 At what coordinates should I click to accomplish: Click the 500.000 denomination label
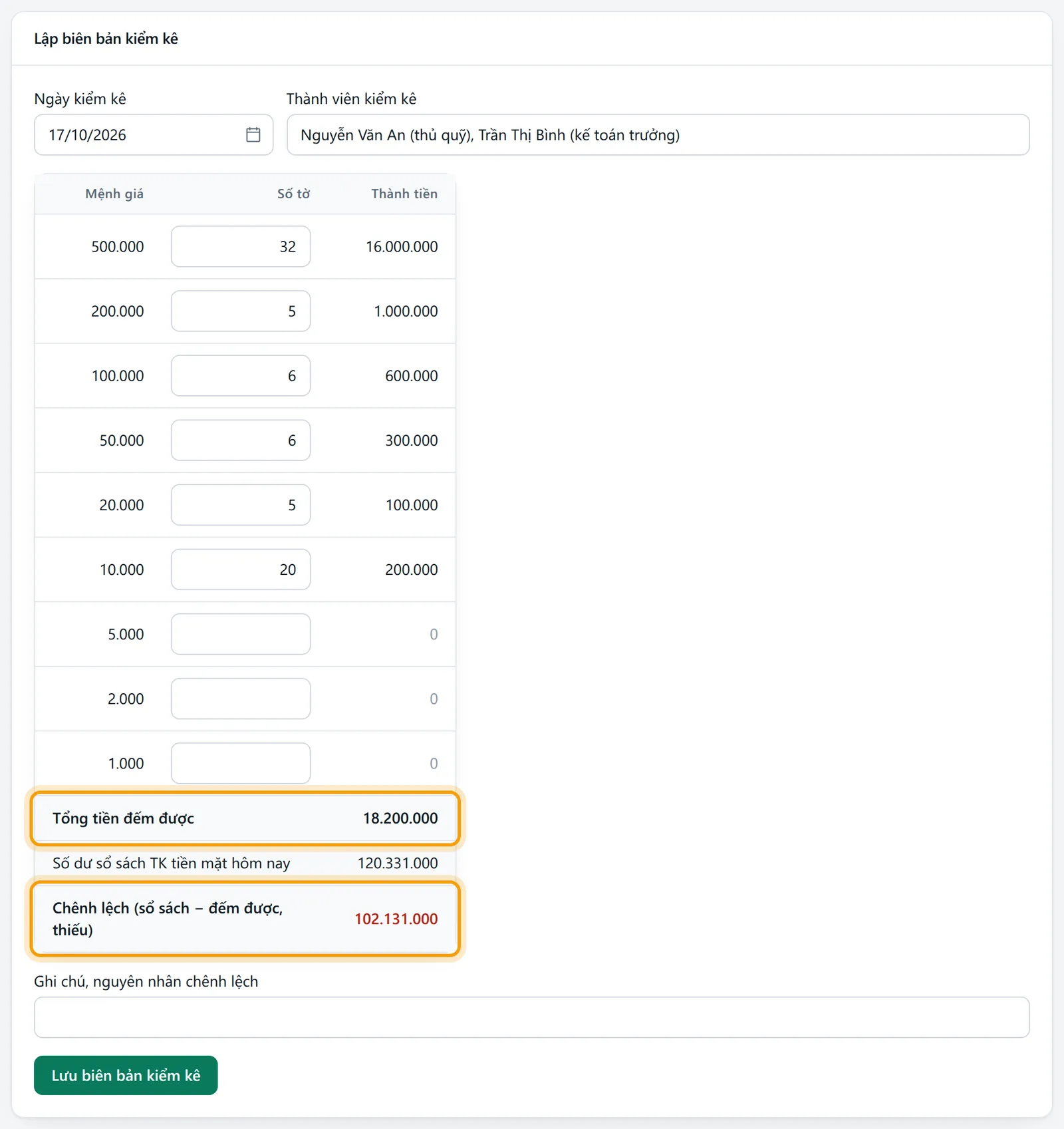click(117, 246)
